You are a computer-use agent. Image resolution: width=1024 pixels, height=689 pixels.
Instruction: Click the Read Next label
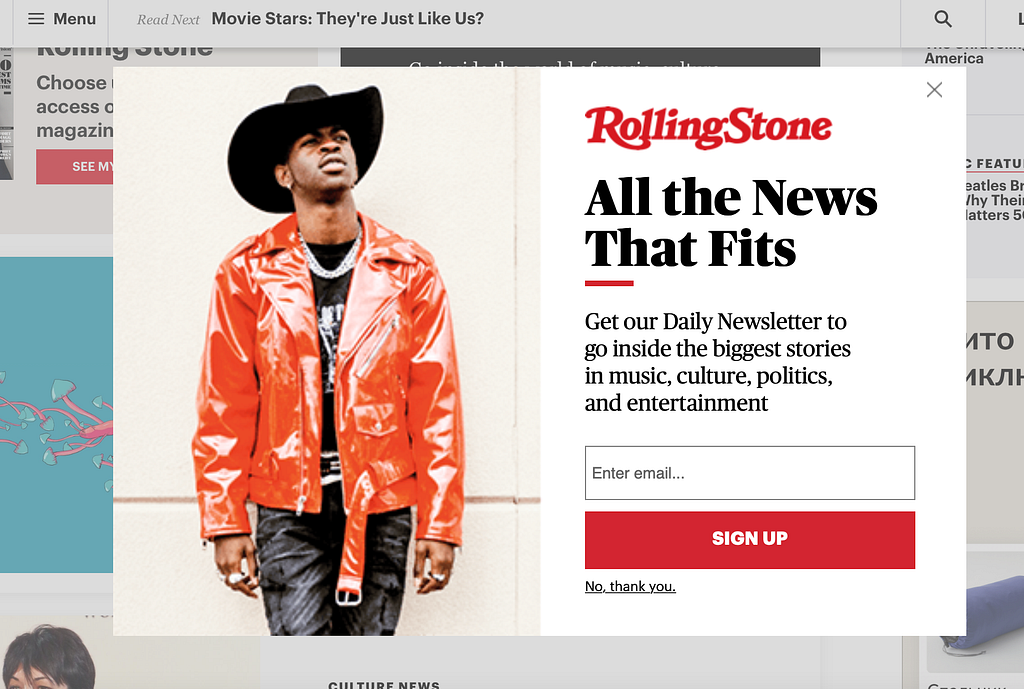[x=168, y=20]
